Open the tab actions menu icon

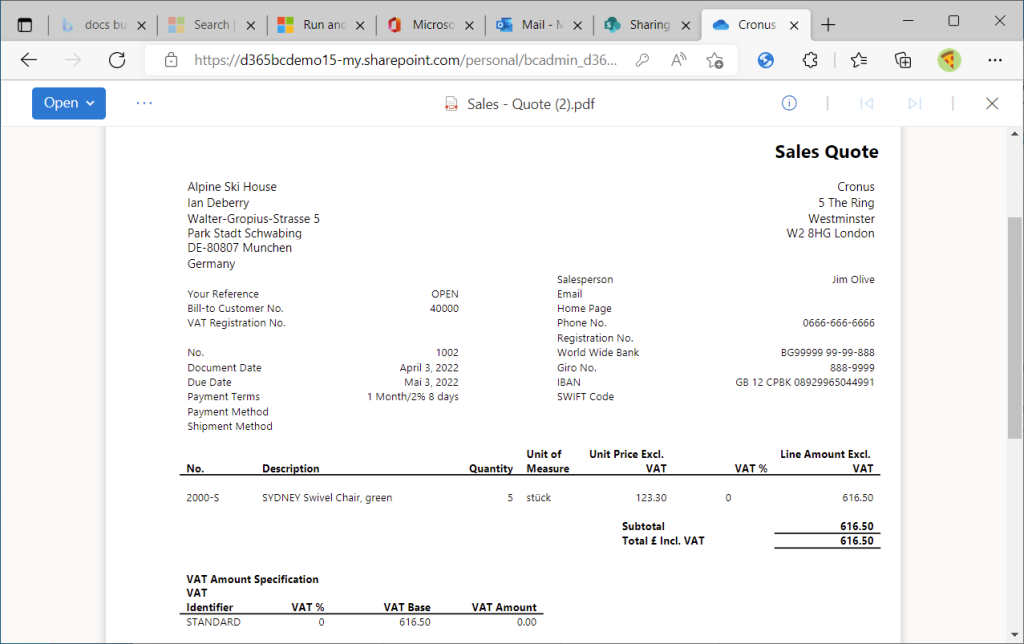(x=25, y=25)
